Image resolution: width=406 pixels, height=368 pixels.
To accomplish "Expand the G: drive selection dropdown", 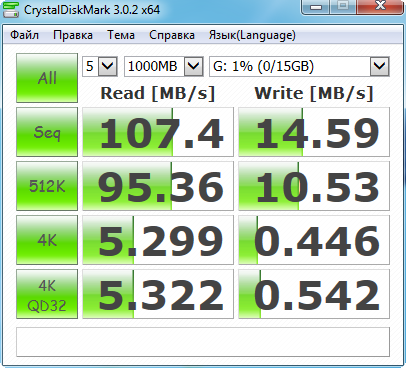I will 380,66.
